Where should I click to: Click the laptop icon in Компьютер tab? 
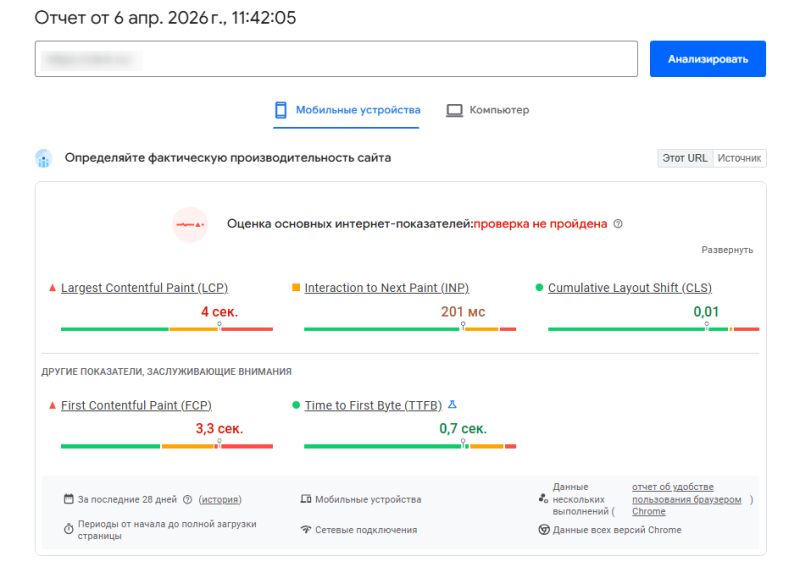coord(454,110)
